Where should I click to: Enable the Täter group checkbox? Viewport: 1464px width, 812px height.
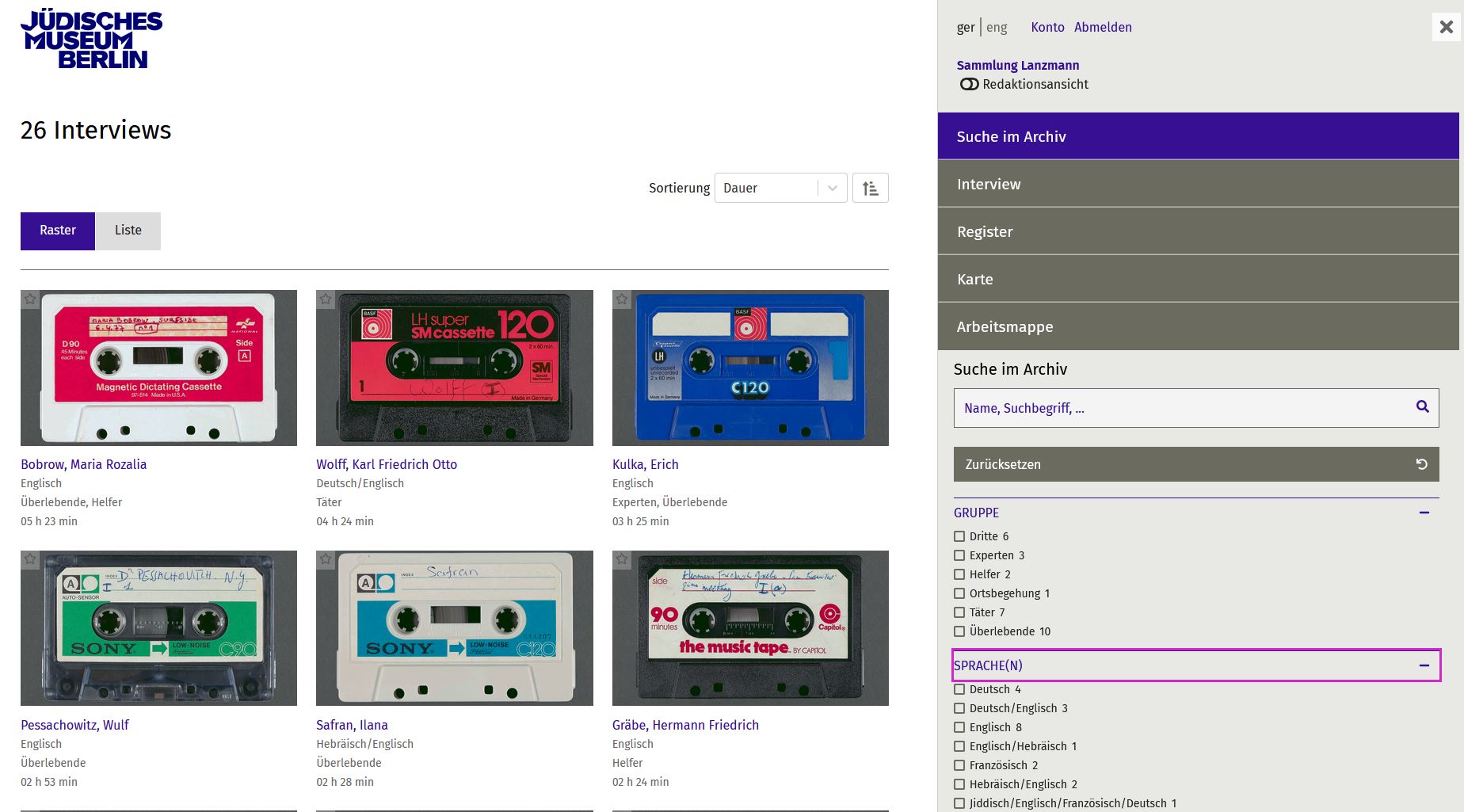point(959,612)
